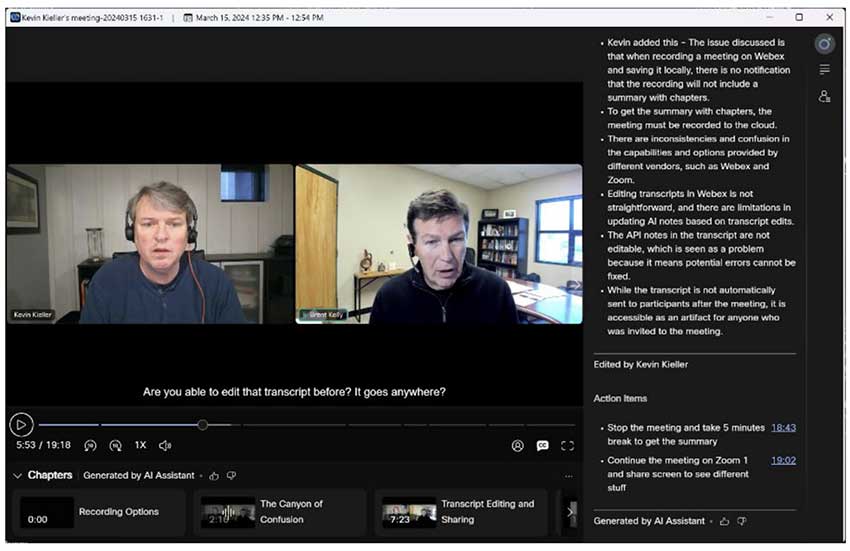The height and width of the screenshot is (551, 850).
Task: Skip forward 10 seconds in recording
Action: click(x=115, y=445)
